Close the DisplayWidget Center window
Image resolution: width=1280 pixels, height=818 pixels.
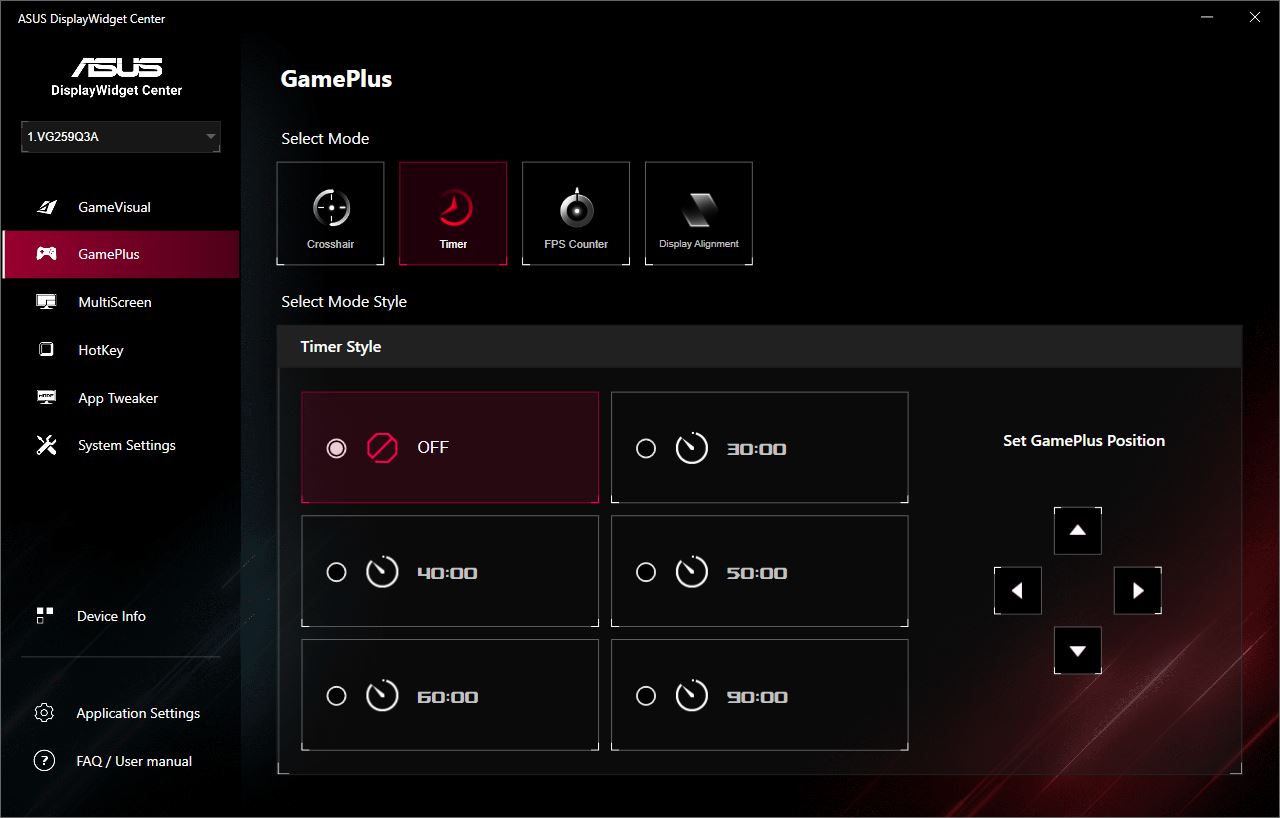click(1254, 18)
